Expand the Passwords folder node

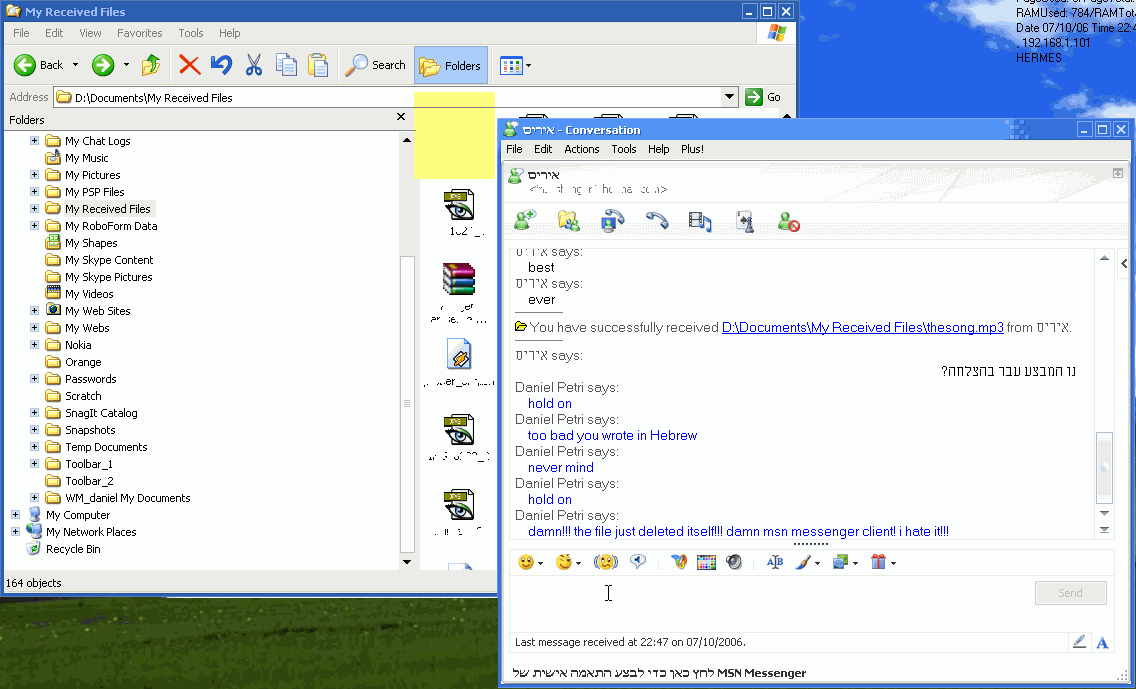[x=34, y=378]
